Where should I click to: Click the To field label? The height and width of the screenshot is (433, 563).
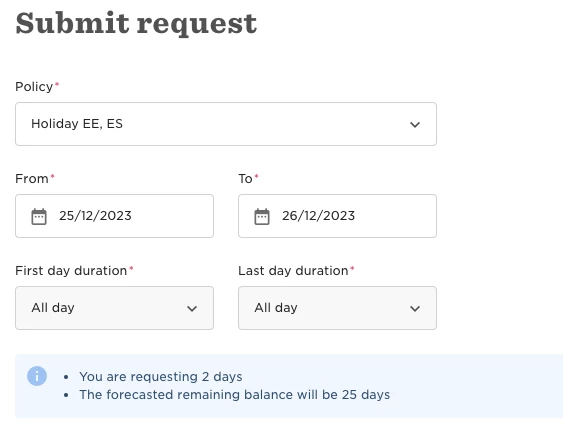pos(245,179)
